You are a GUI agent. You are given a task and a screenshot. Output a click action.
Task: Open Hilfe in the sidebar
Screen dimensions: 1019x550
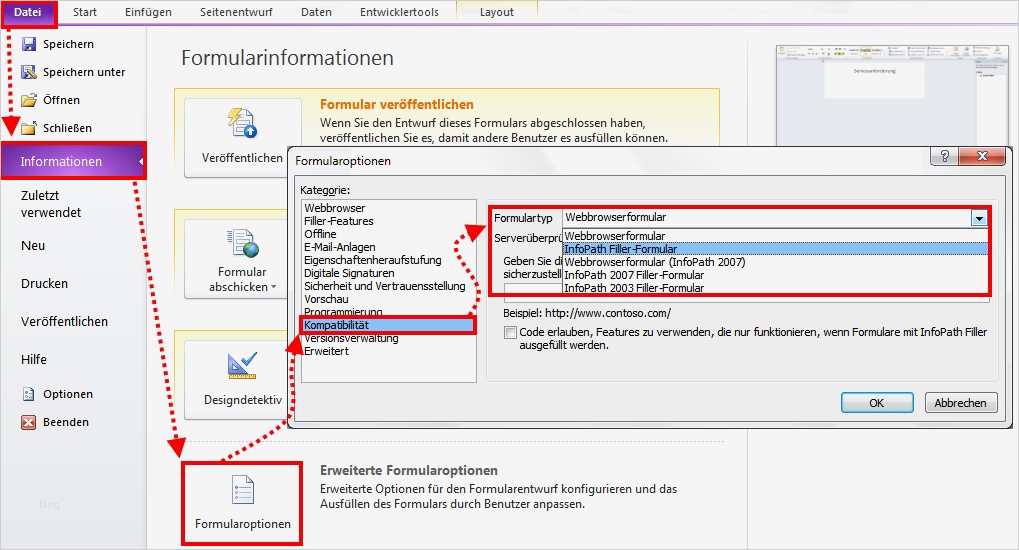[x=34, y=360]
